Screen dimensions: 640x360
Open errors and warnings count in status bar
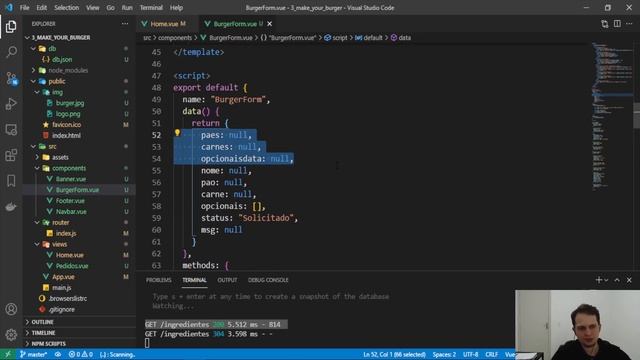(x=80, y=354)
